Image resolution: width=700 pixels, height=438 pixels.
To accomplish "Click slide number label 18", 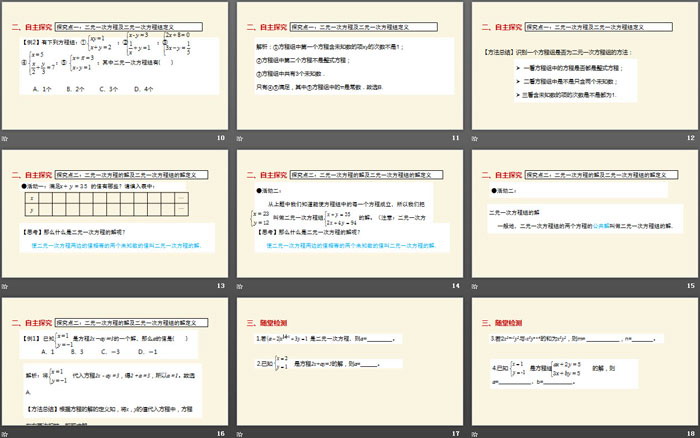I will click(691, 434).
